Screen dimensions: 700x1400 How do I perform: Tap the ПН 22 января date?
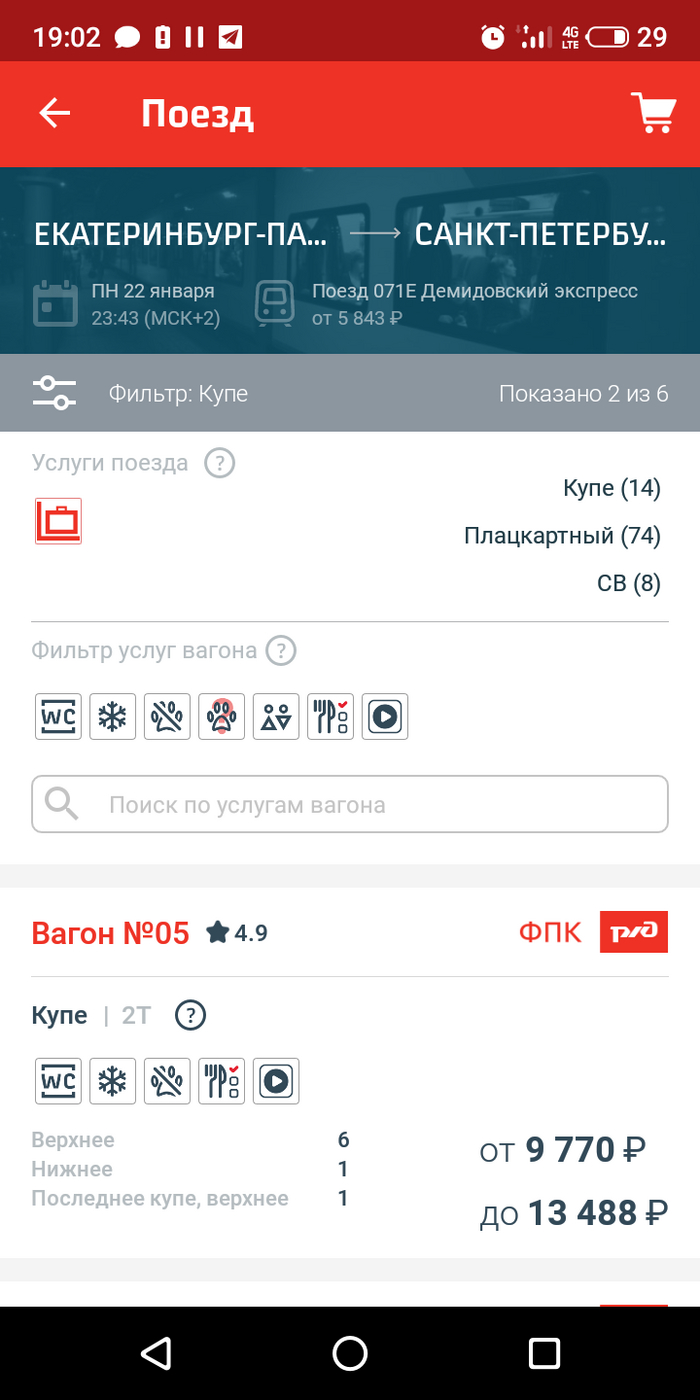click(153, 291)
